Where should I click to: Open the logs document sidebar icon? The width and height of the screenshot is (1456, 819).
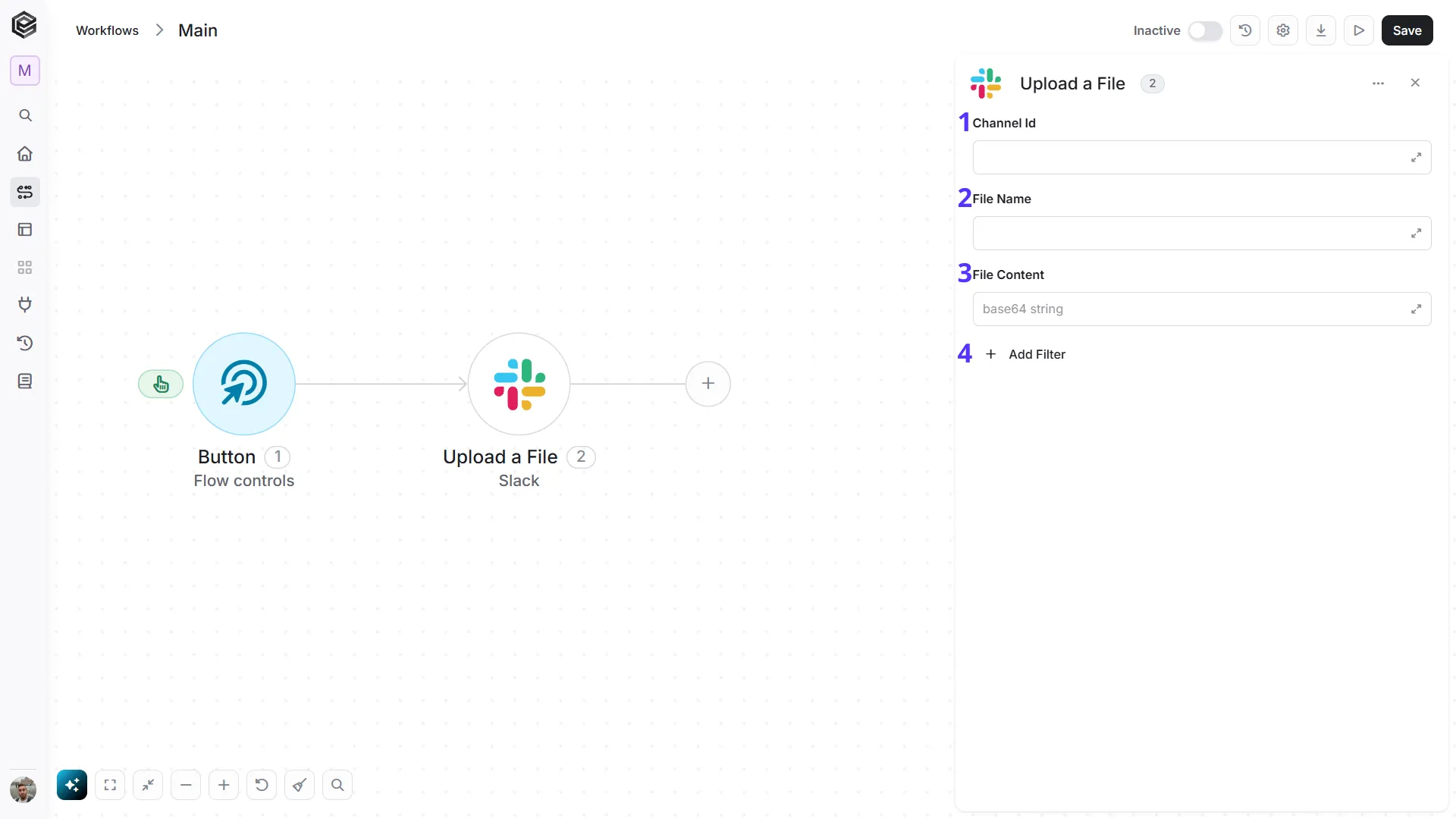(25, 381)
